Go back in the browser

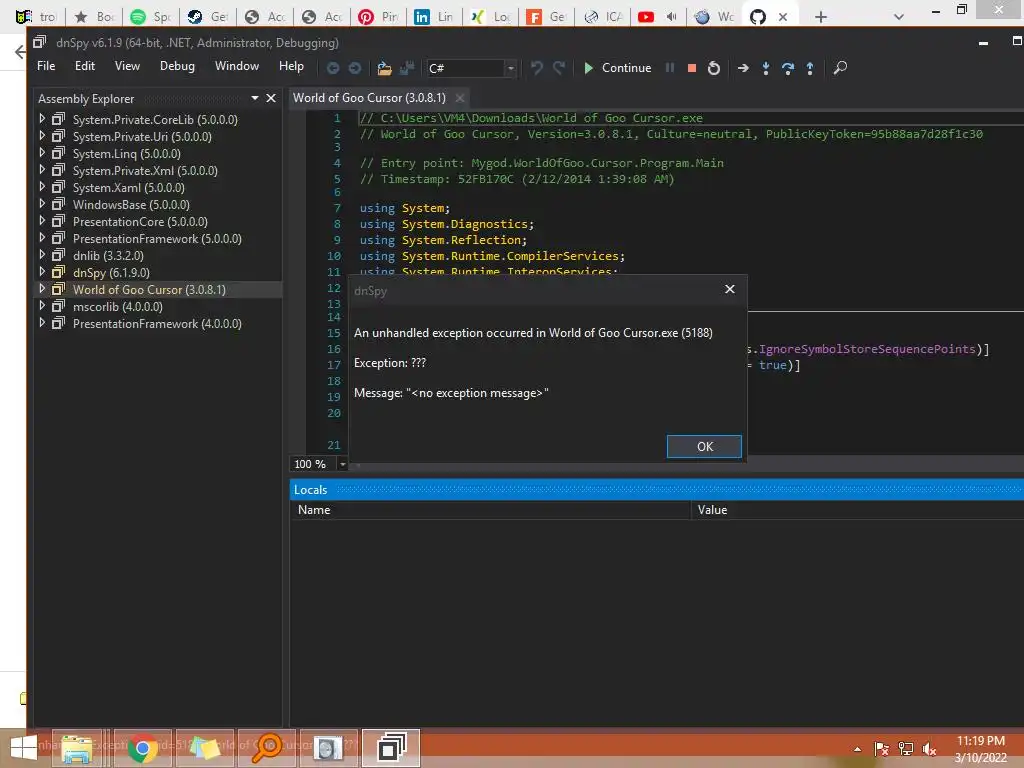[x=20, y=52]
